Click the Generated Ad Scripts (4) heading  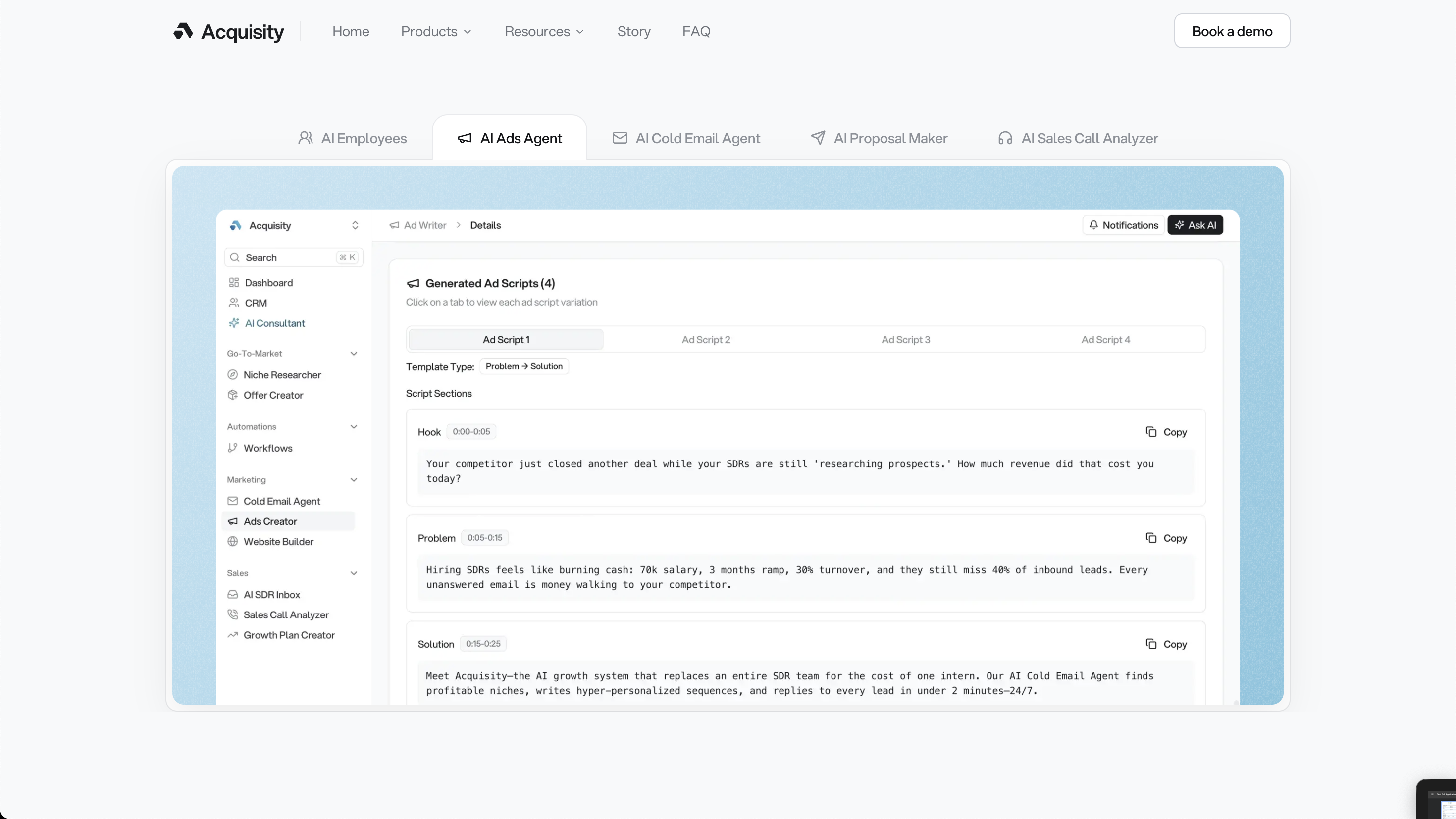490,283
